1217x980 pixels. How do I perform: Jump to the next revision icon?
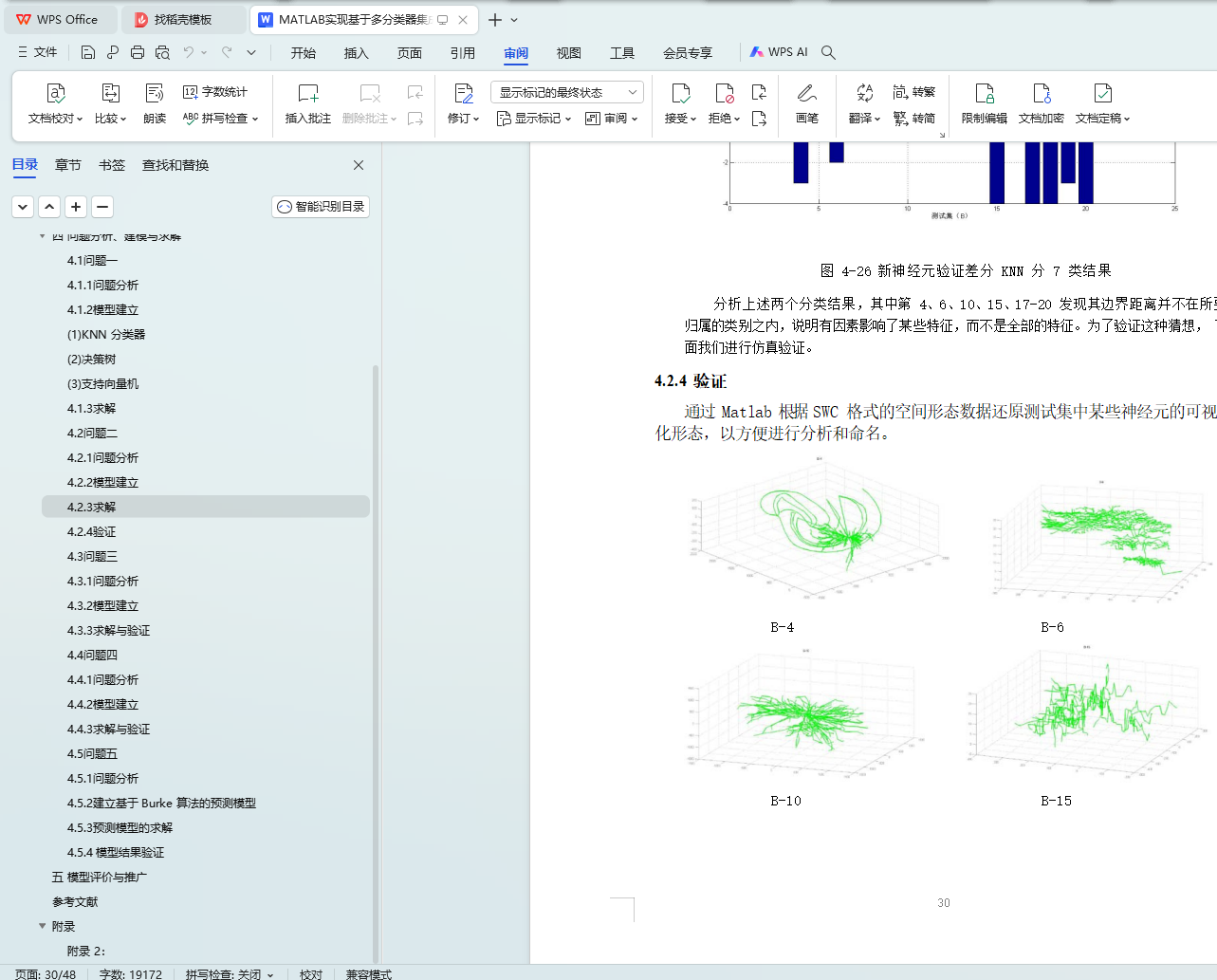pyautogui.click(x=759, y=119)
